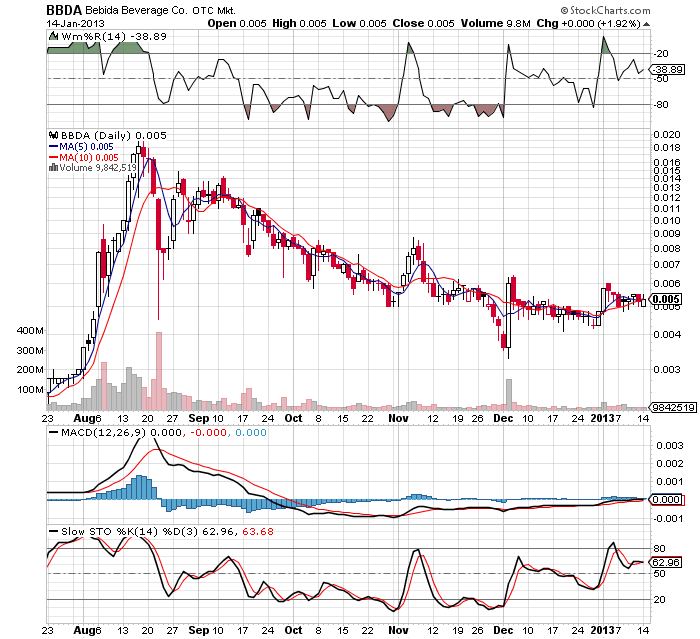This screenshot has width=700, height=639.
Task: Click the Wm%R indicator mountain icon
Action: (53, 36)
